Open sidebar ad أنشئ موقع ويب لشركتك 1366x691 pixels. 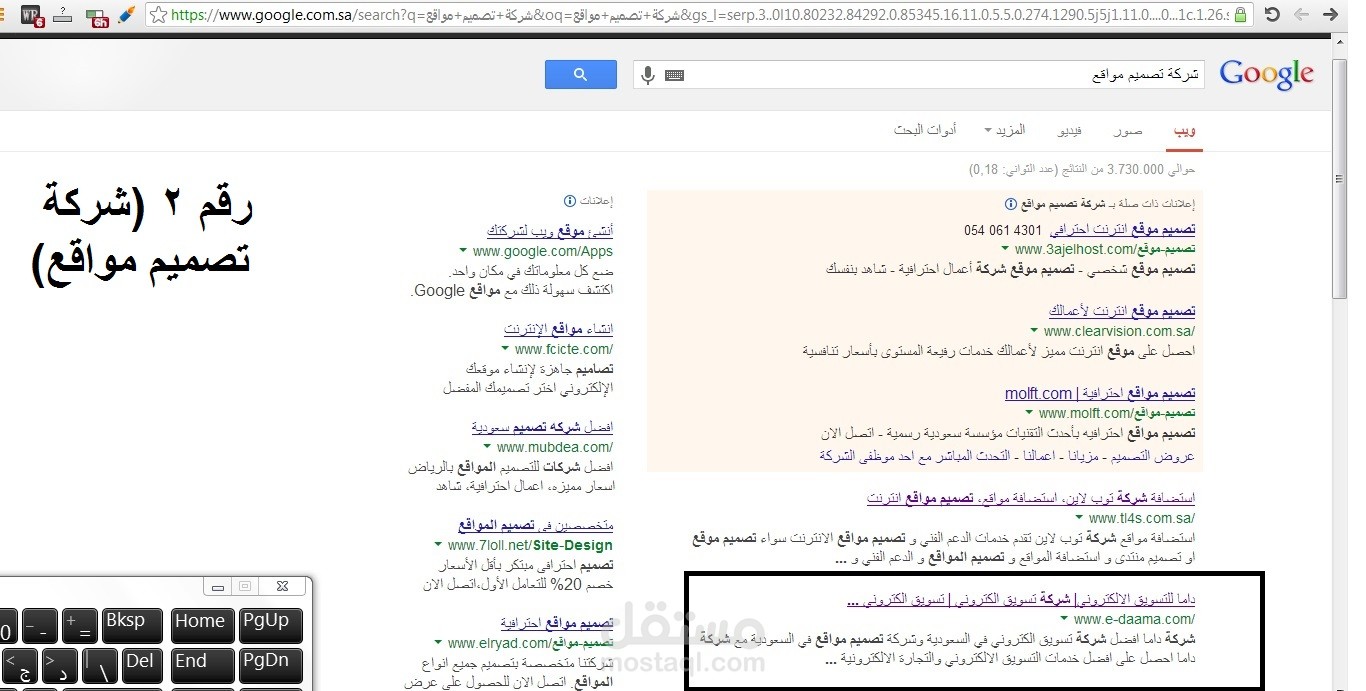point(550,231)
